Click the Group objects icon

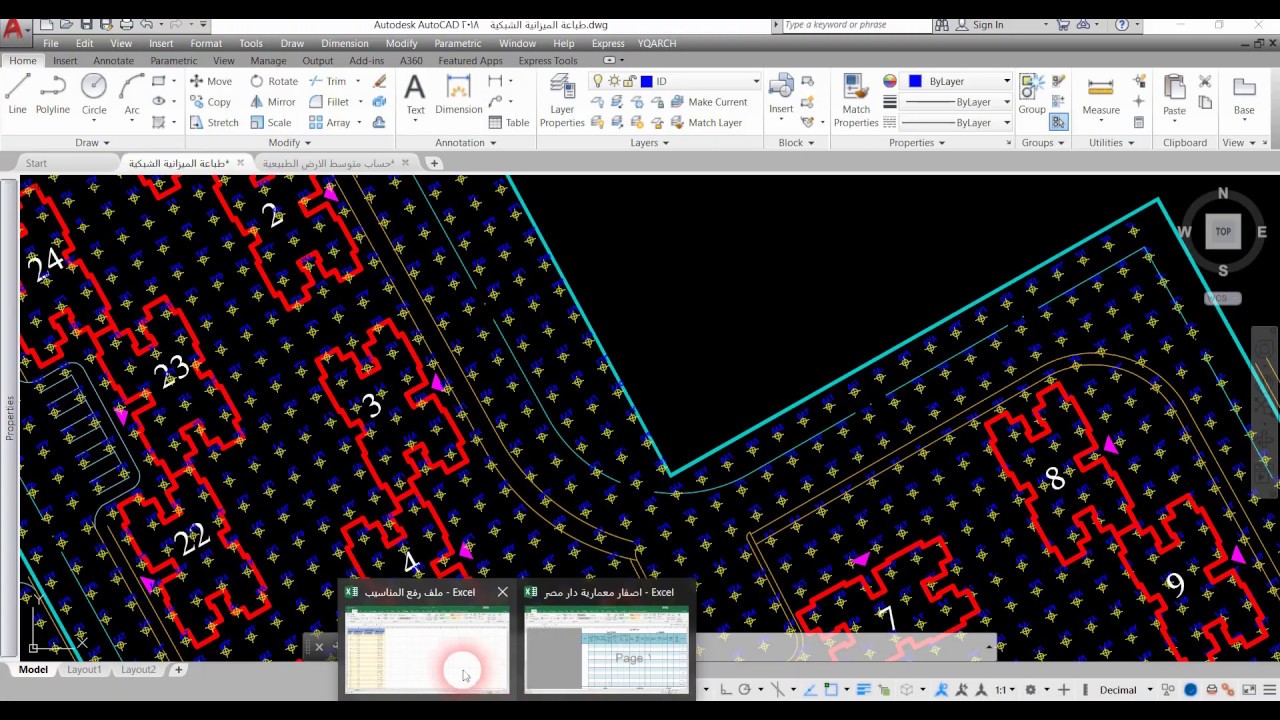1032,95
